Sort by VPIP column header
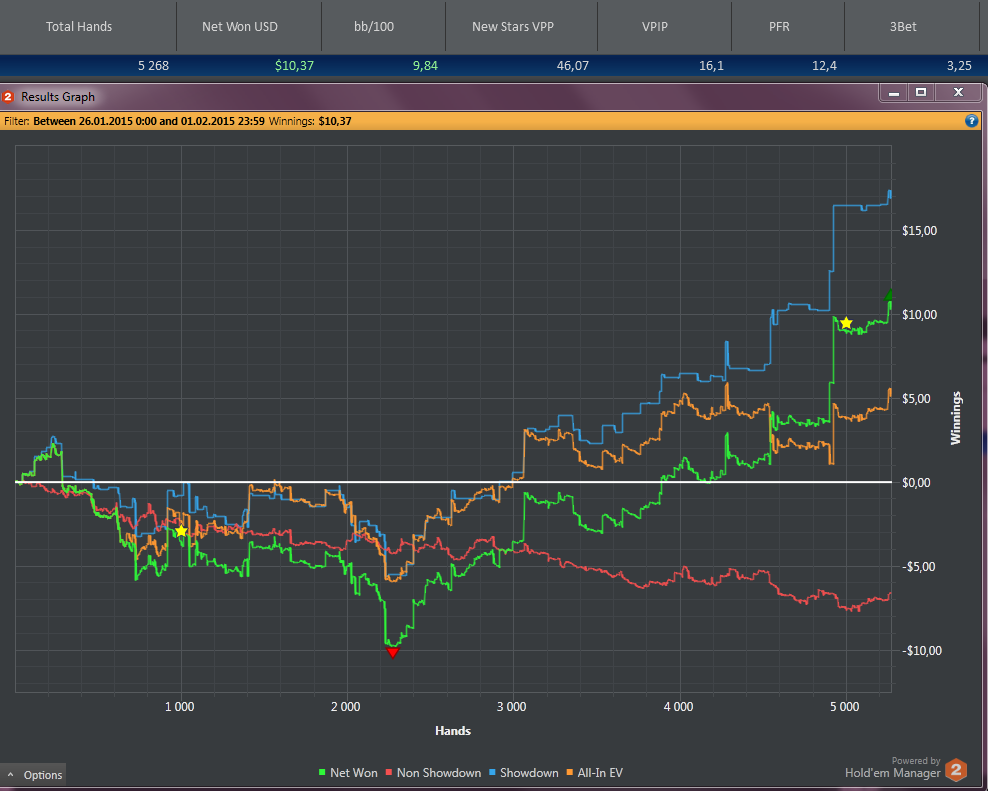Viewport: 988px width, 791px height. pyautogui.click(x=655, y=26)
